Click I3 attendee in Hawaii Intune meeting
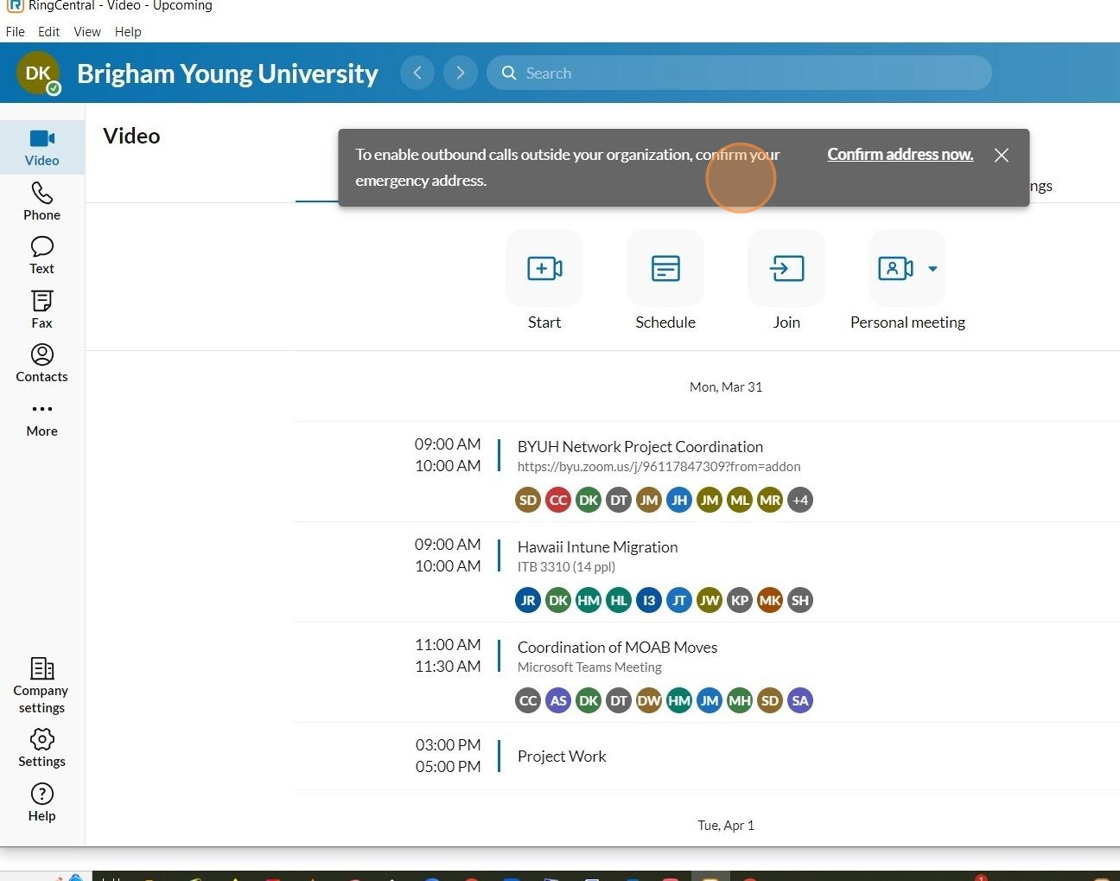 (649, 600)
